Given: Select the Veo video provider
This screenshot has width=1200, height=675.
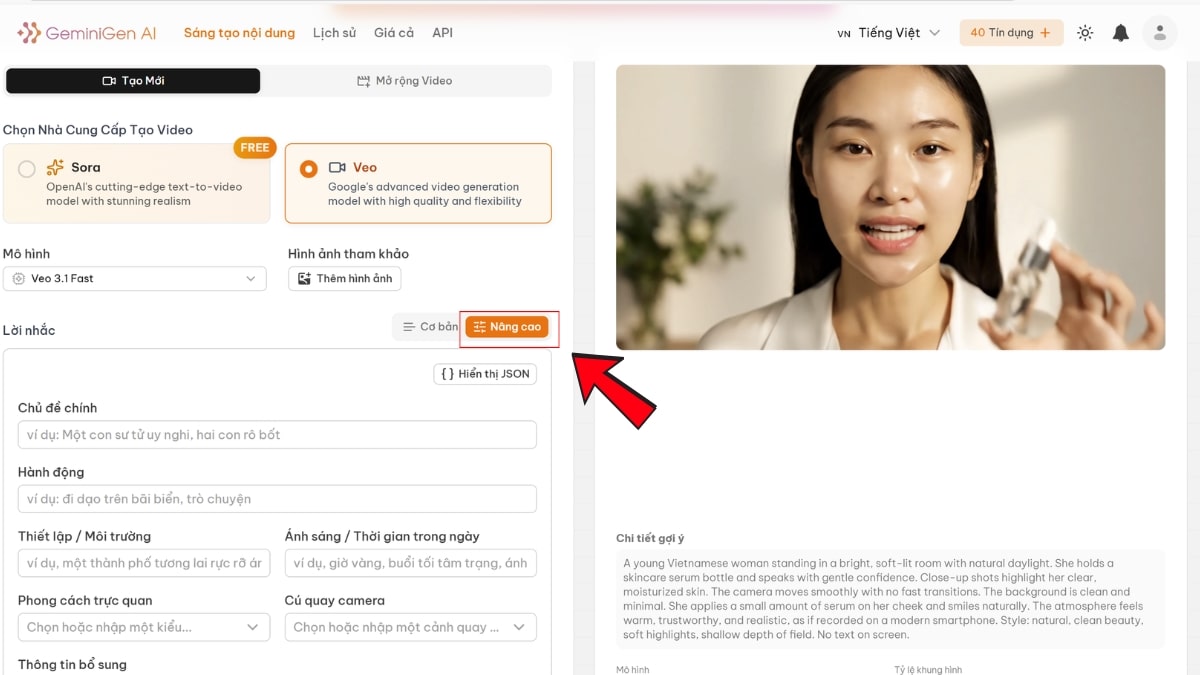Looking at the screenshot, I should (308, 167).
